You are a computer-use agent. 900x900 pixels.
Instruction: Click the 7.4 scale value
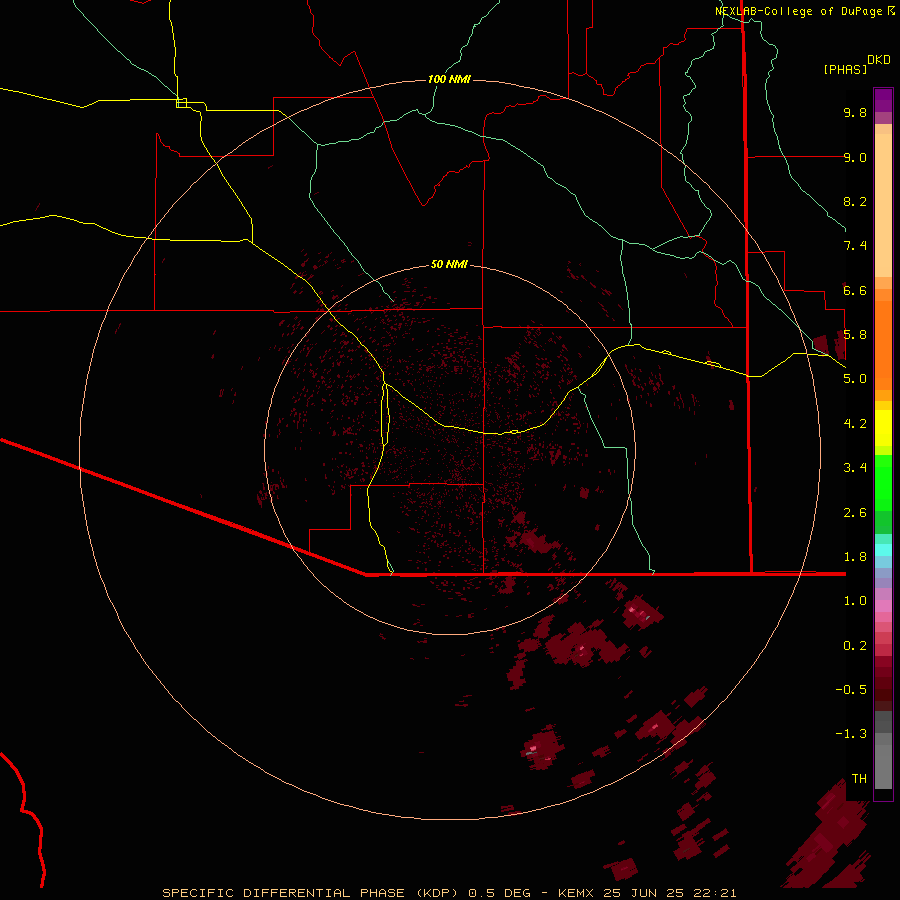coord(855,246)
